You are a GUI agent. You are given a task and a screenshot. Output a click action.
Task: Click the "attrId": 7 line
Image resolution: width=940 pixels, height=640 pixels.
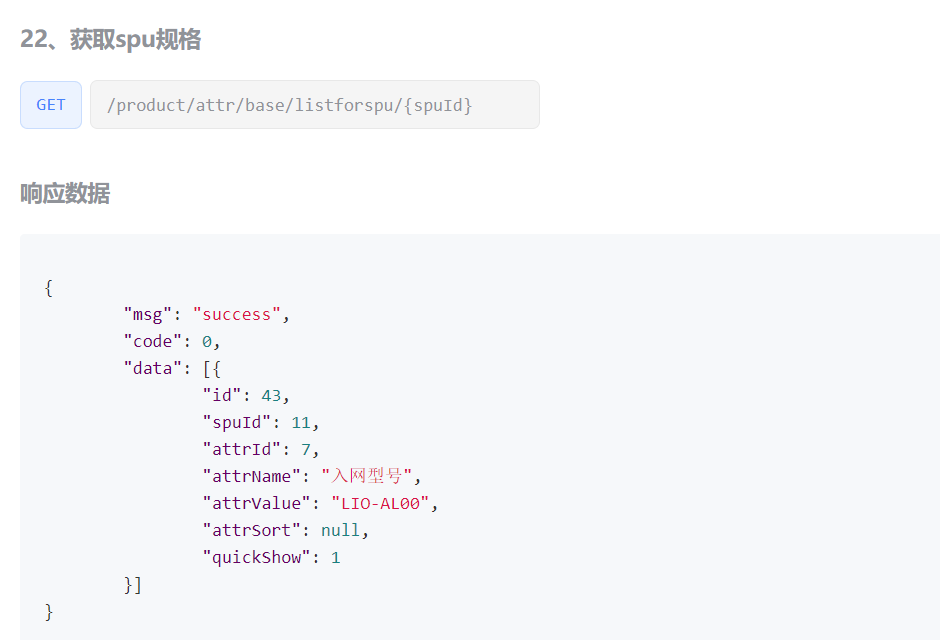(x=261, y=449)
